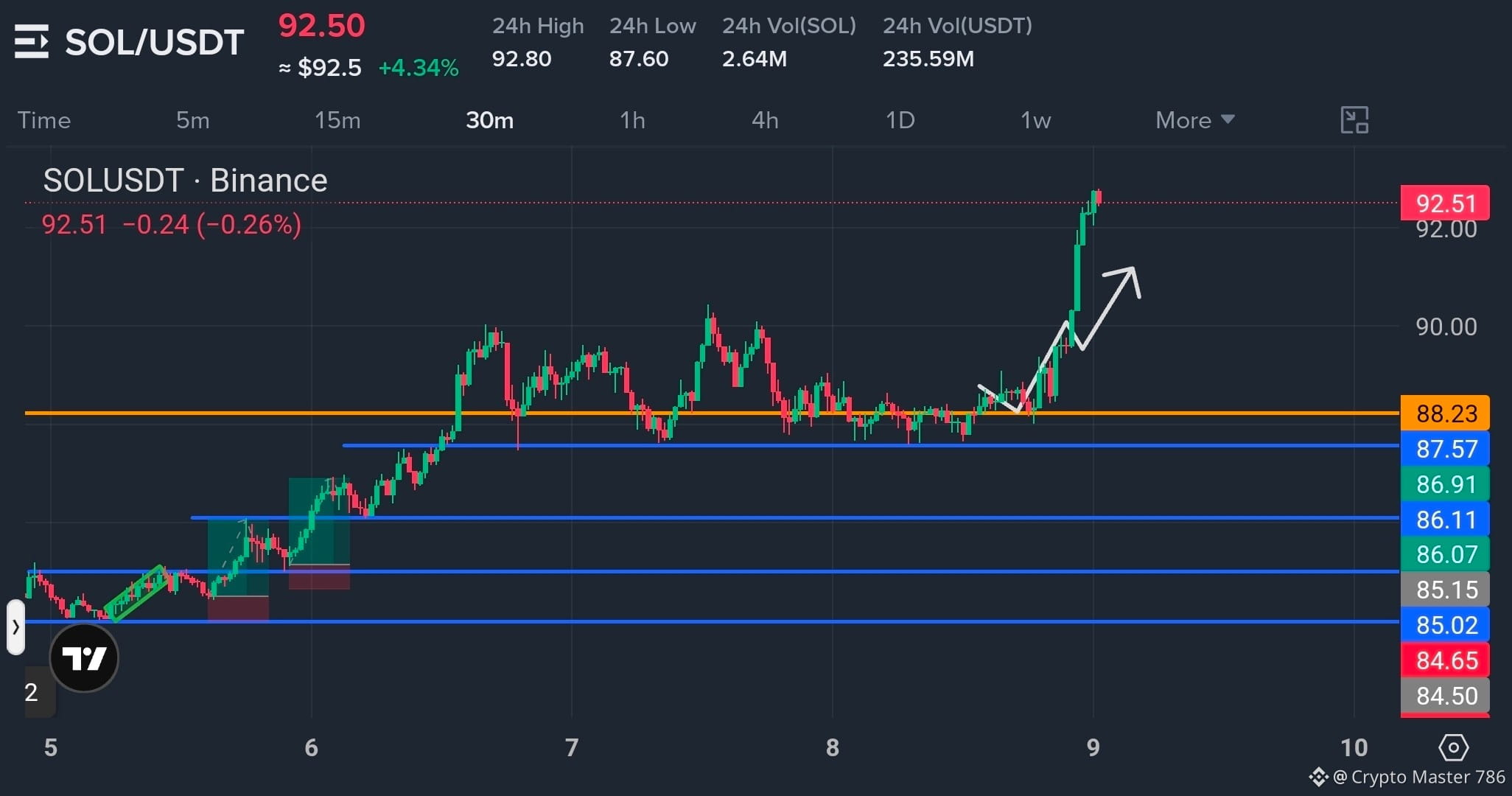Click the 92.00 axis price label
The height and width of the screenshot is (796, 1512).
coord(1446,229)
